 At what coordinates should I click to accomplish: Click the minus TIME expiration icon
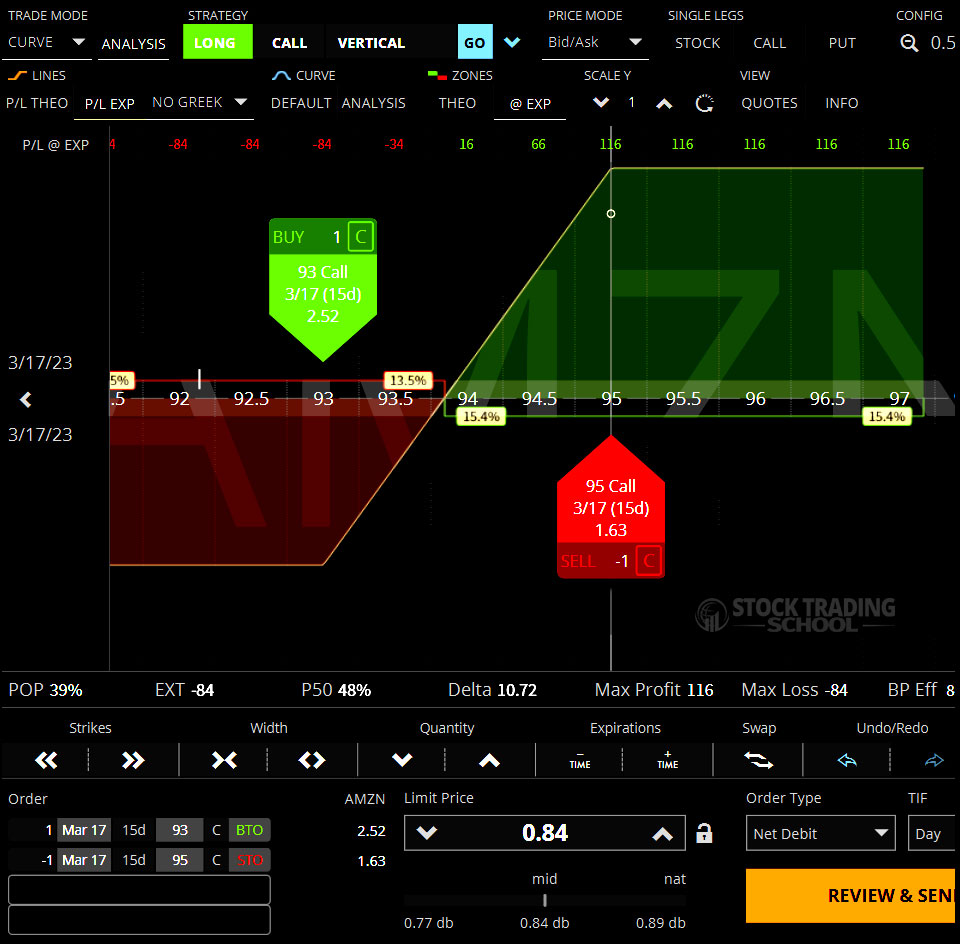point(580,760)
